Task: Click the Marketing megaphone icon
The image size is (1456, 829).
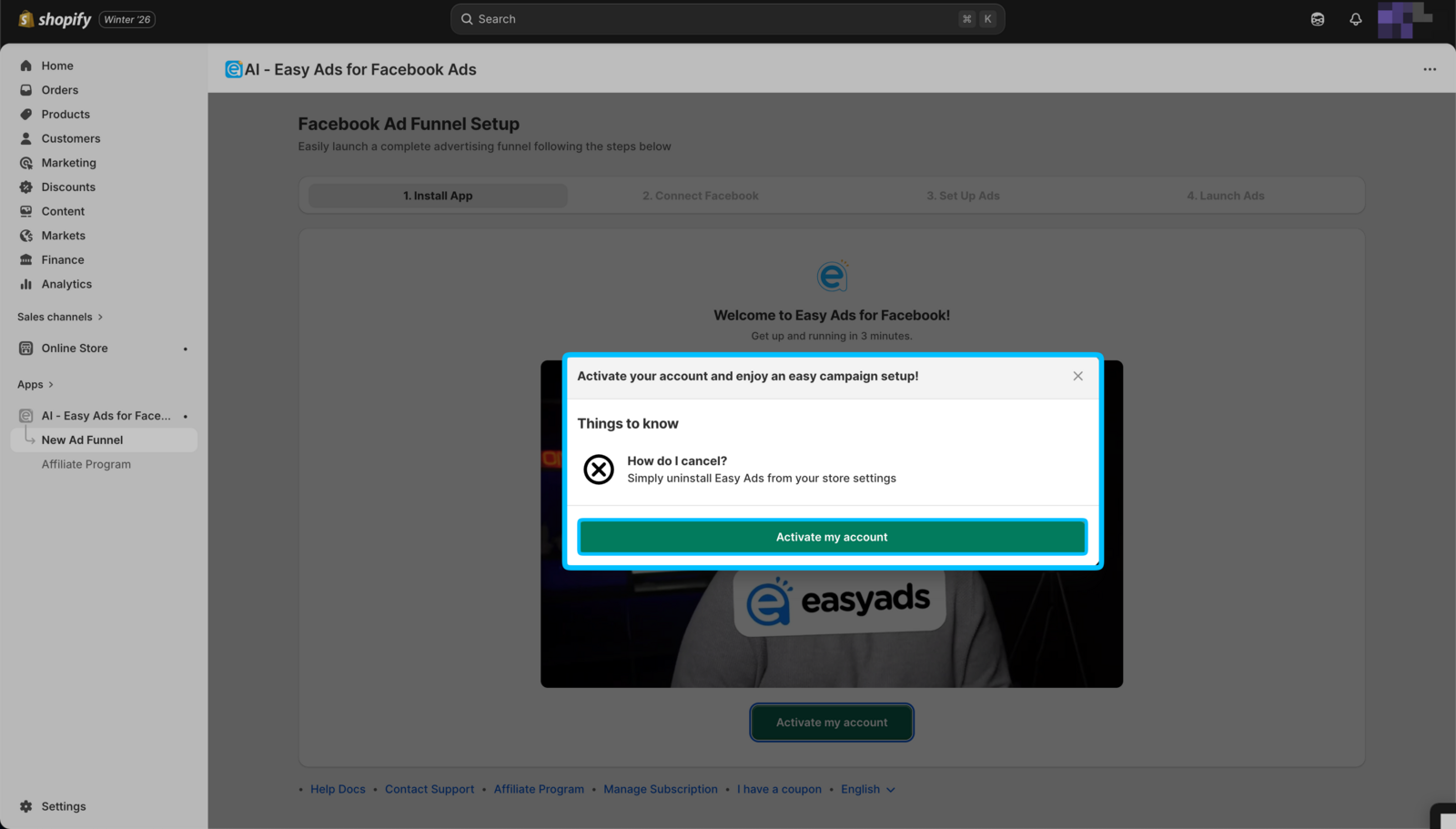Action: [x=26, y=162]
